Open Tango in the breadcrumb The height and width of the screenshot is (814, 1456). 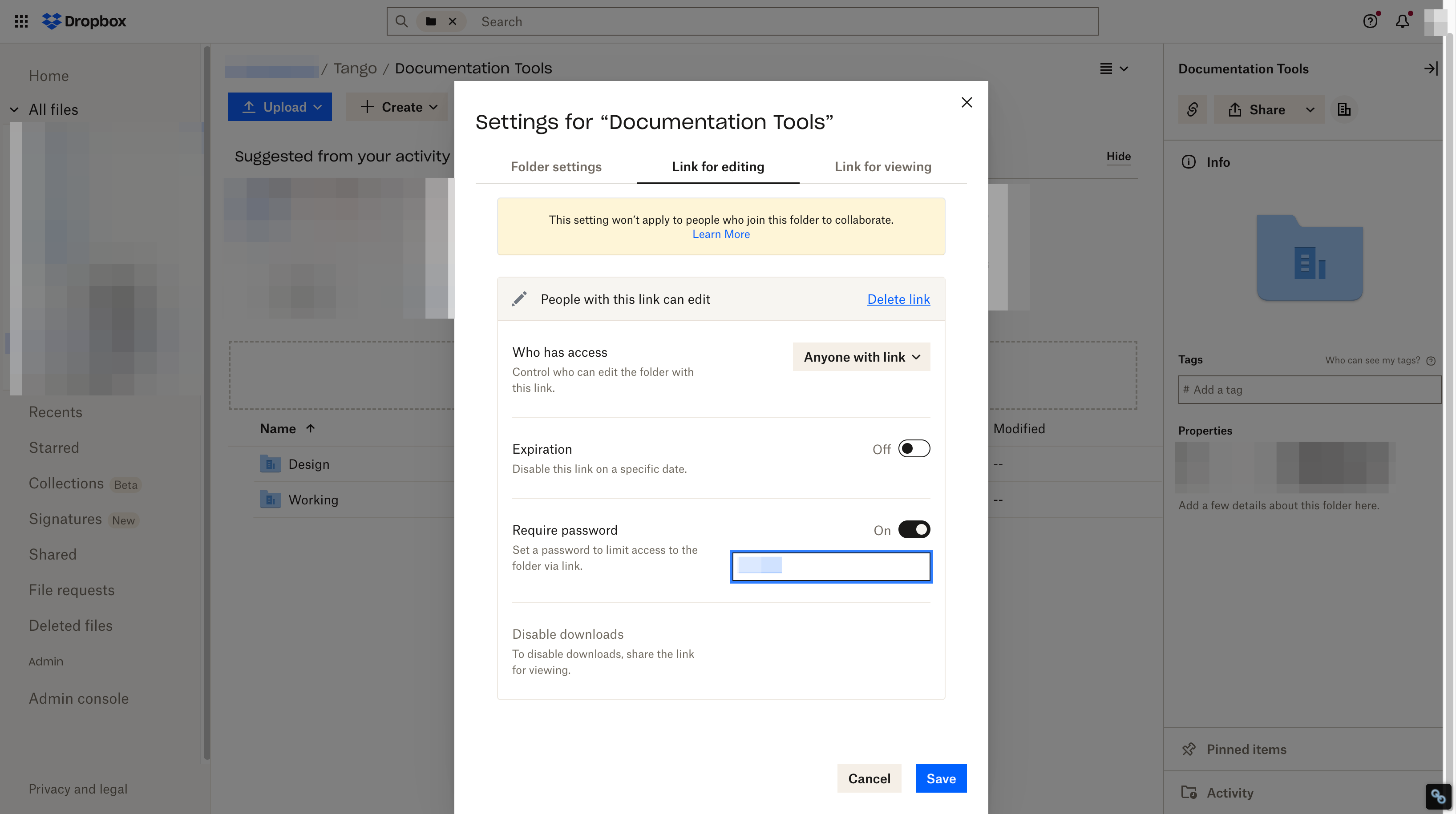(354, 69)
